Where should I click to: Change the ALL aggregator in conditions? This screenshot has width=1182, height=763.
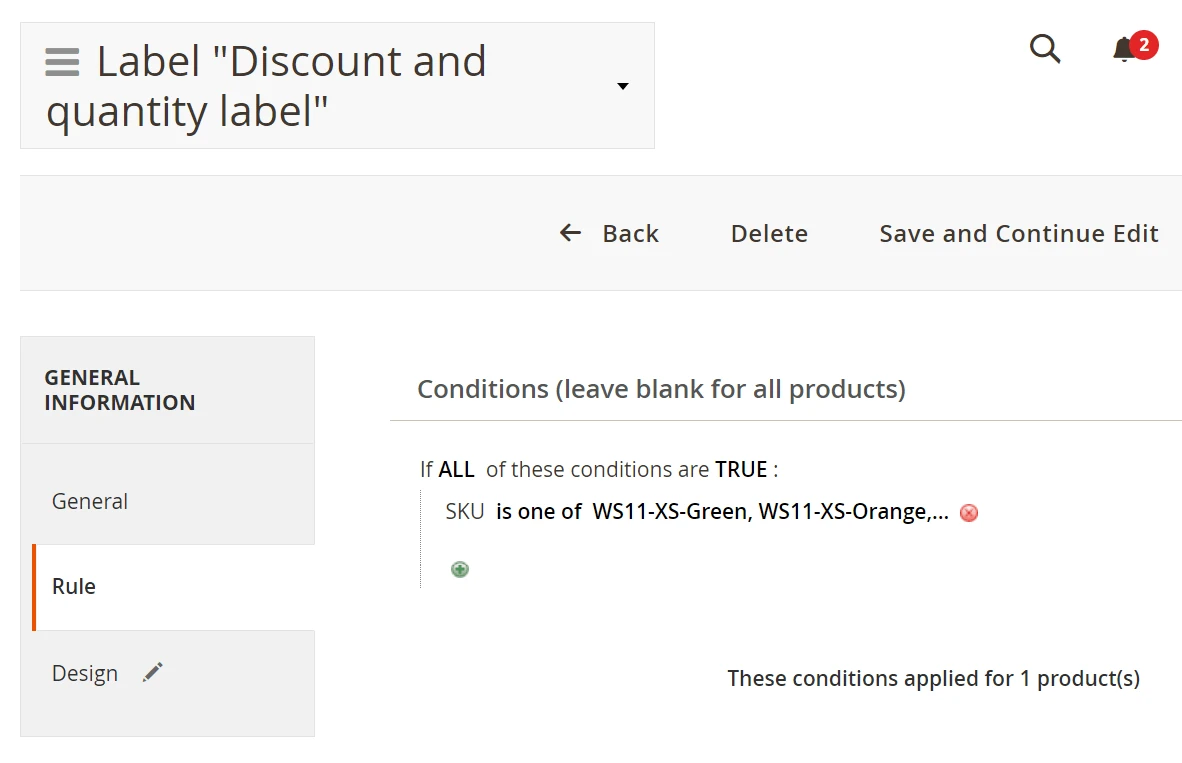[456, 470]
